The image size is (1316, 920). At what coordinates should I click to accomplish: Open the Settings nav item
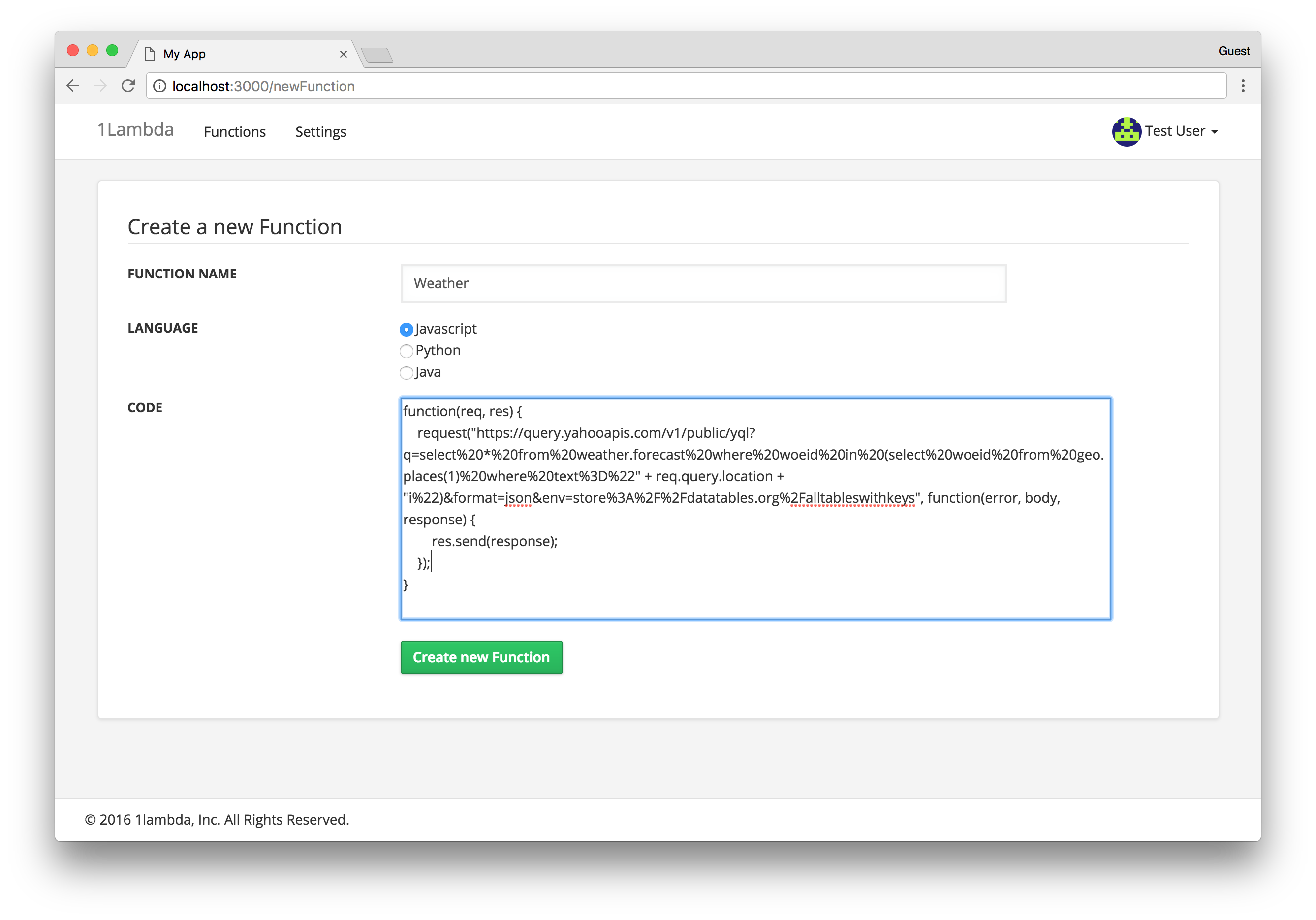pyautogui.click(x=320, y=132)
